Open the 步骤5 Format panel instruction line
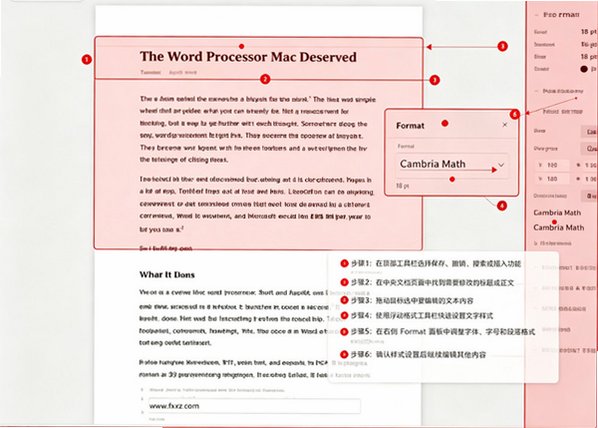Viewport: 598px width, 428px height. (443, 331)
